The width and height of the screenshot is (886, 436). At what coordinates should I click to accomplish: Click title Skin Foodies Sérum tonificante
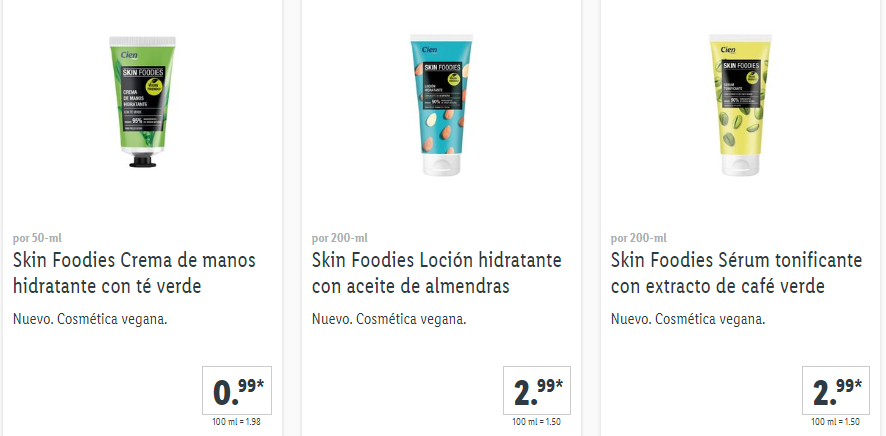pyautogui.click(x=737, y=273)
